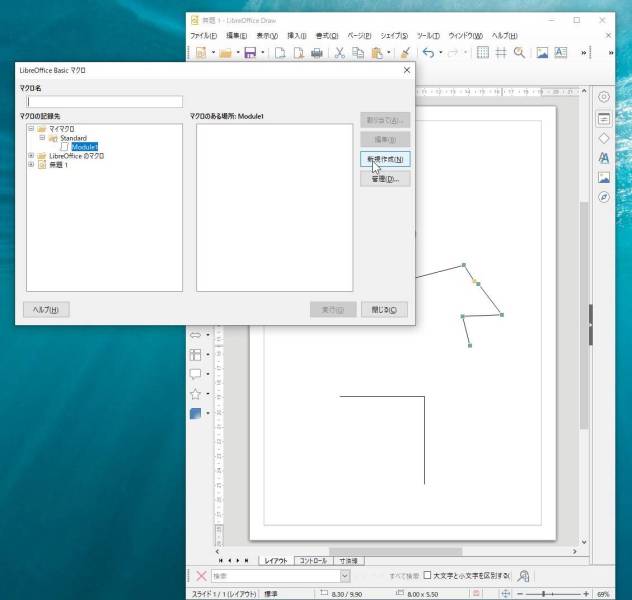Click the New document icon in Draw toolbar
This screenshot has width=632, height=600.
201,53
